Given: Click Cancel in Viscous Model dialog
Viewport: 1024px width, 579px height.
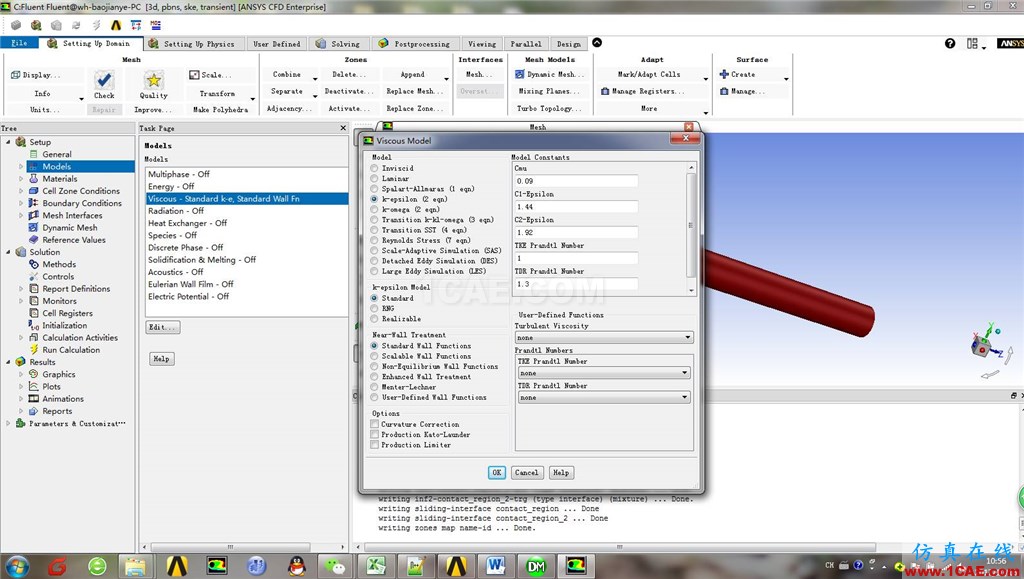Looking at the screenshot, I should 526,473.
